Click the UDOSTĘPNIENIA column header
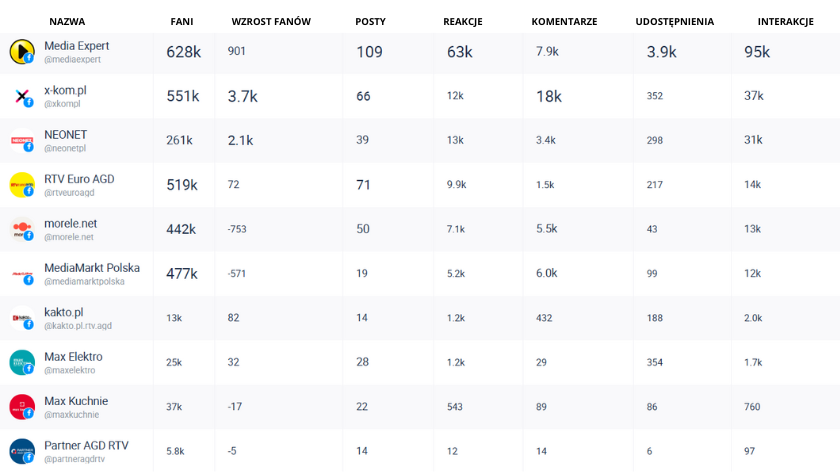The image size is (840, 472). tap(674, 21)
